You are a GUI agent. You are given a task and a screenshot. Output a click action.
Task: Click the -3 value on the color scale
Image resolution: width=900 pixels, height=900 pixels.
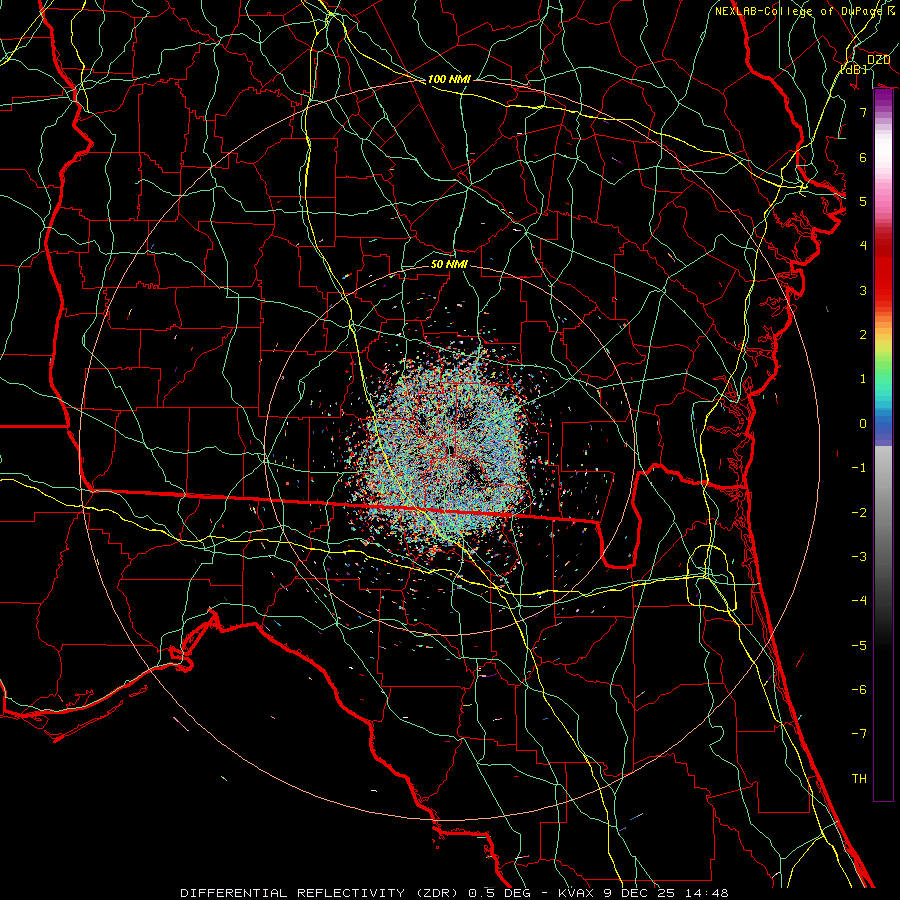(x=859, y=557)
